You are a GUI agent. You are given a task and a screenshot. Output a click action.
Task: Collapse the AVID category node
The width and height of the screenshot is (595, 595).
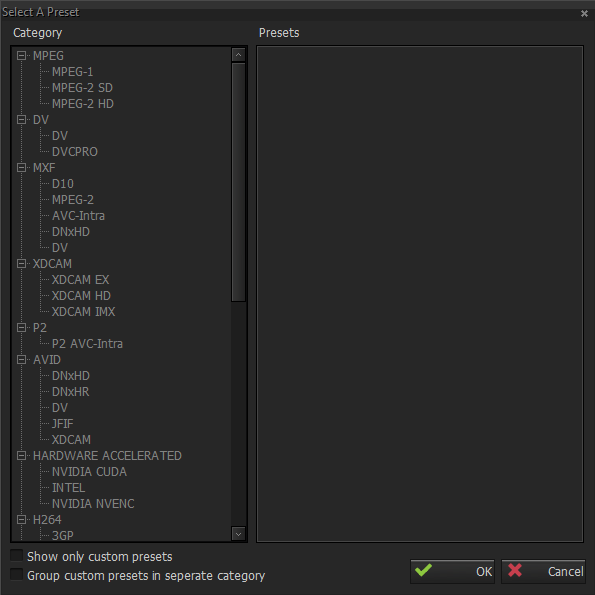point(21,359)
